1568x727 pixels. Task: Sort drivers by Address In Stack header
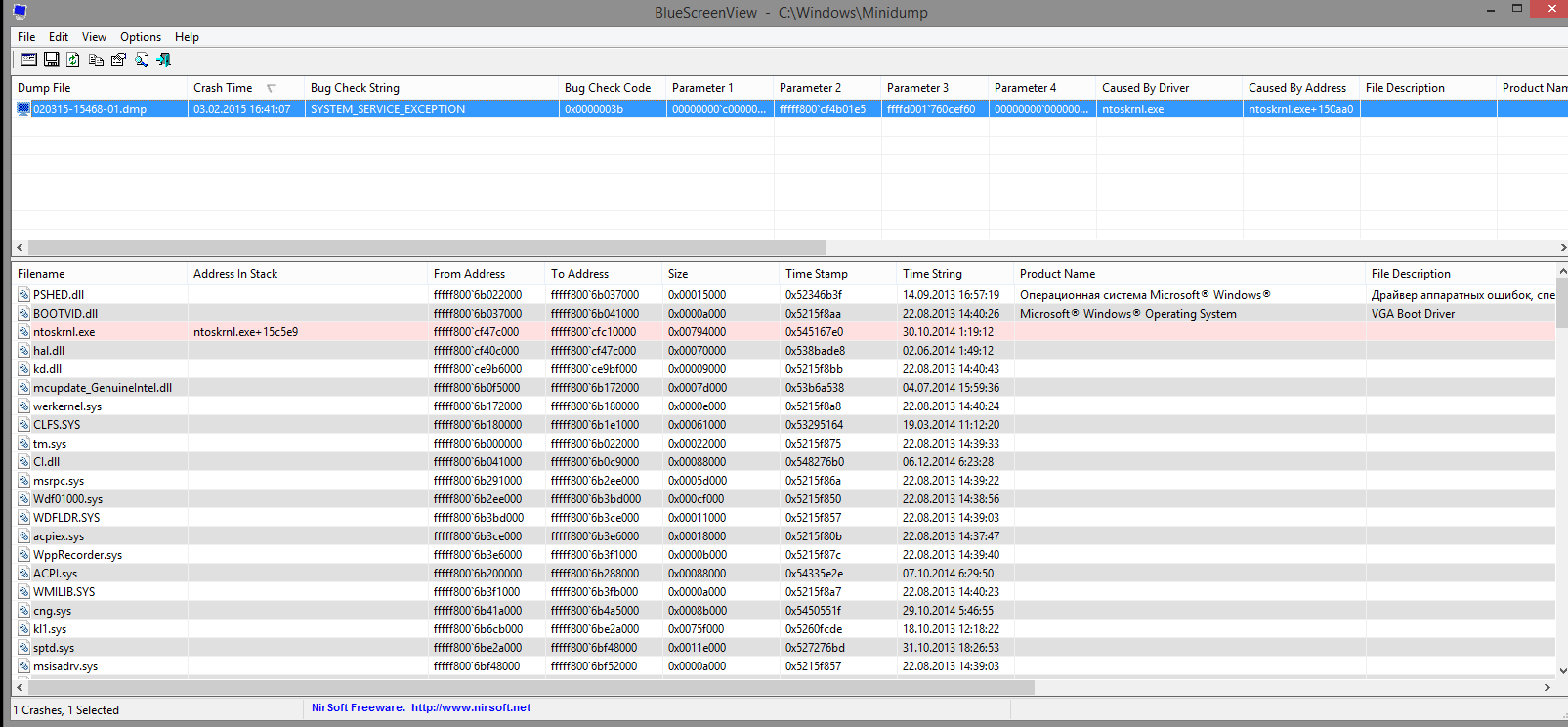308,274
